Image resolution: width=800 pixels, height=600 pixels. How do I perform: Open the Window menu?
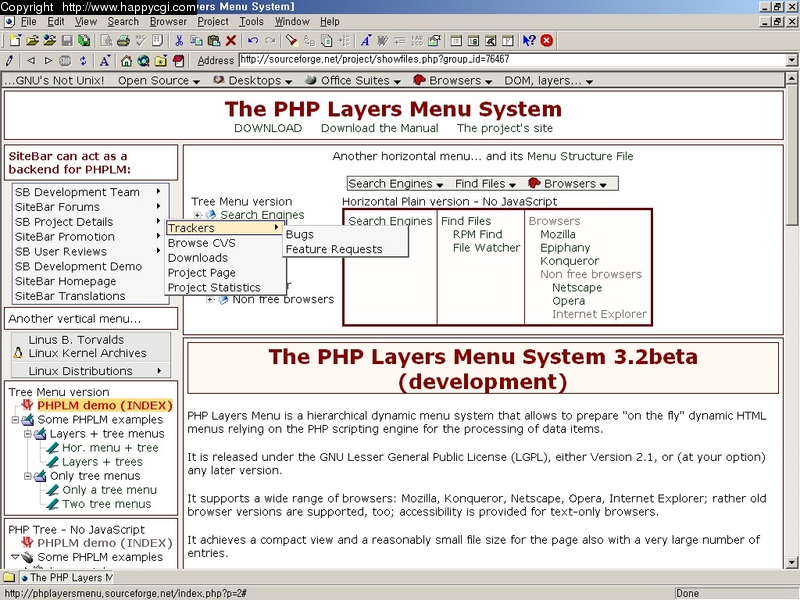pyautogui.click(x=292, y=21)
